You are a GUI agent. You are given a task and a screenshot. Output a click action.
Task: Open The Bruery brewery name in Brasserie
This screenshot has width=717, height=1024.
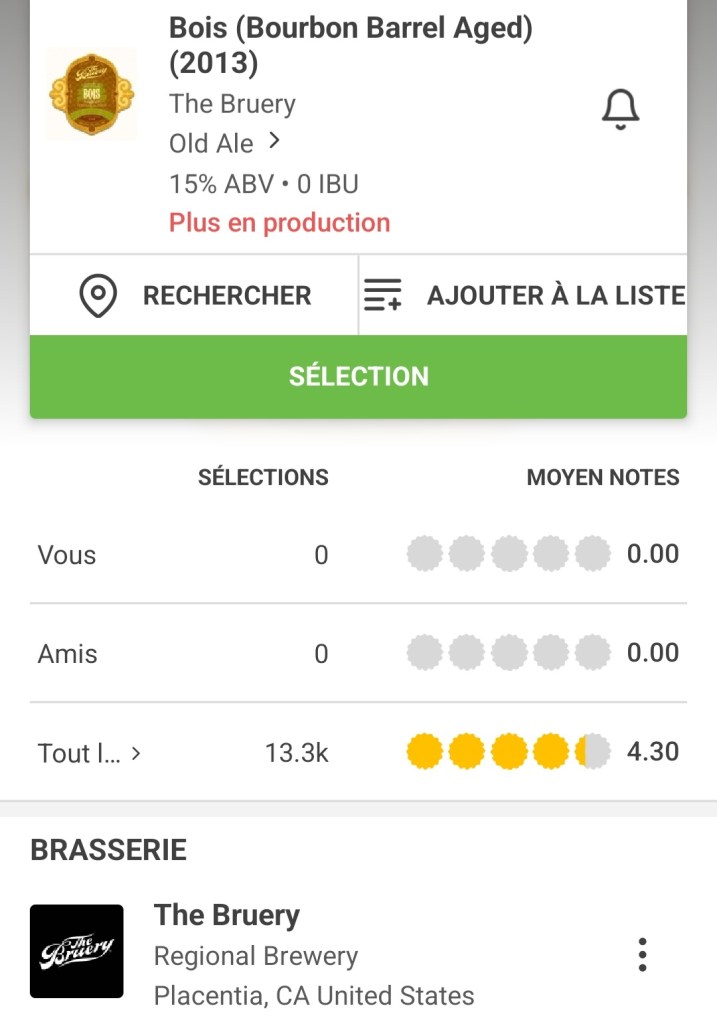point(227,915)
